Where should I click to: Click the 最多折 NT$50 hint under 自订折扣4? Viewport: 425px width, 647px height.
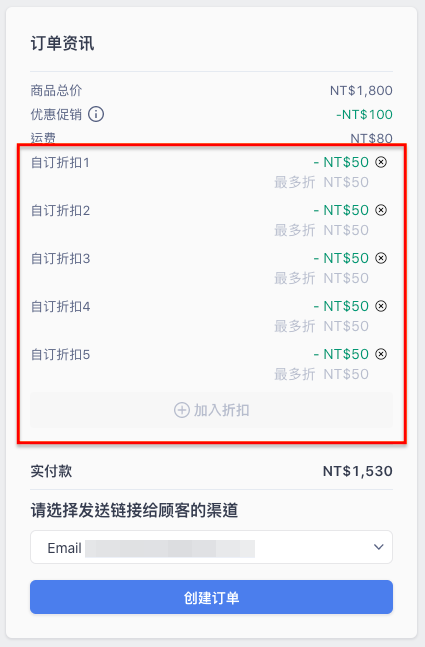pos(321,326)
